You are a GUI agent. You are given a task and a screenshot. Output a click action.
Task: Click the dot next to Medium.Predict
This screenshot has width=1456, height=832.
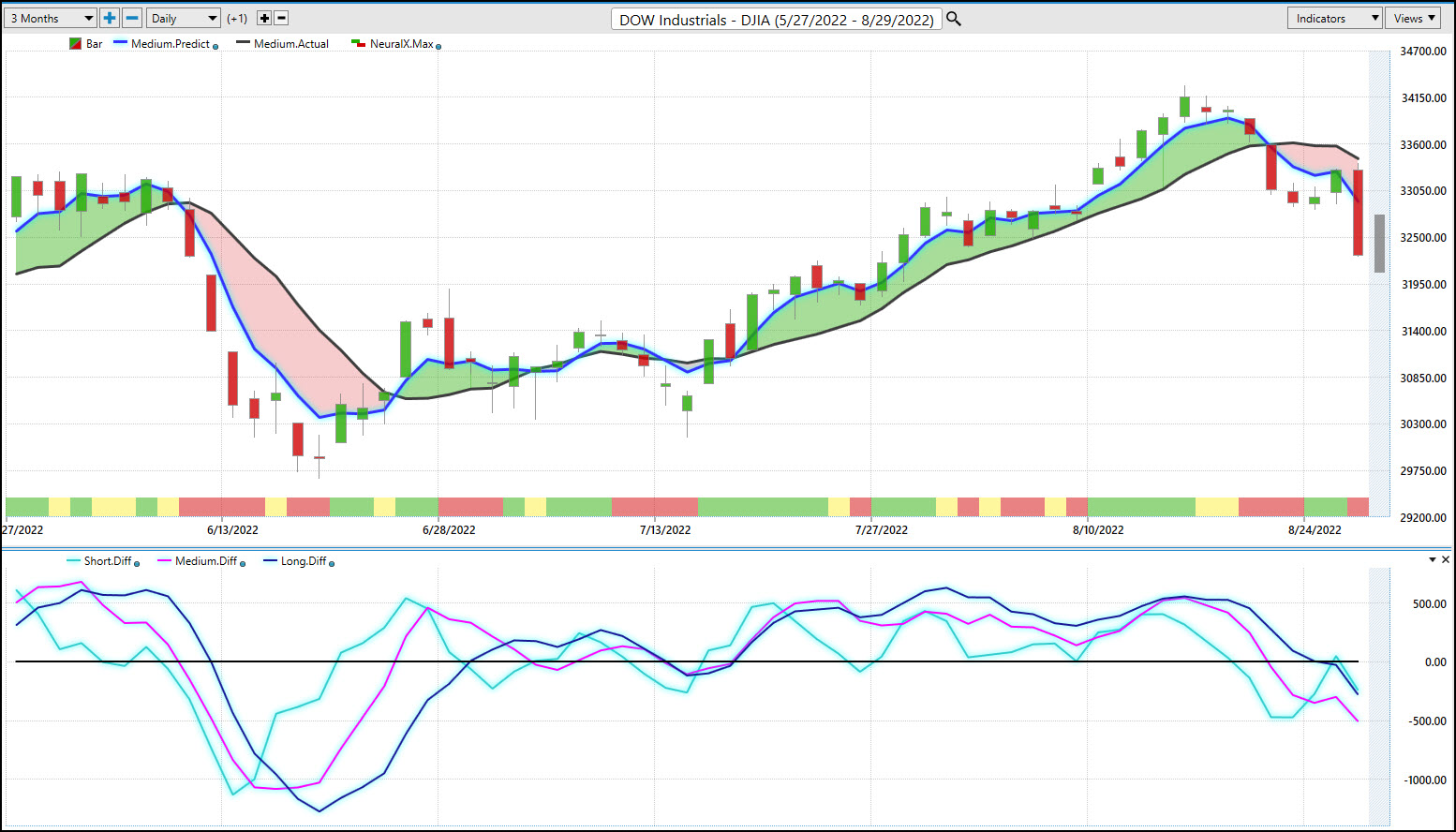tap(215, 46)
